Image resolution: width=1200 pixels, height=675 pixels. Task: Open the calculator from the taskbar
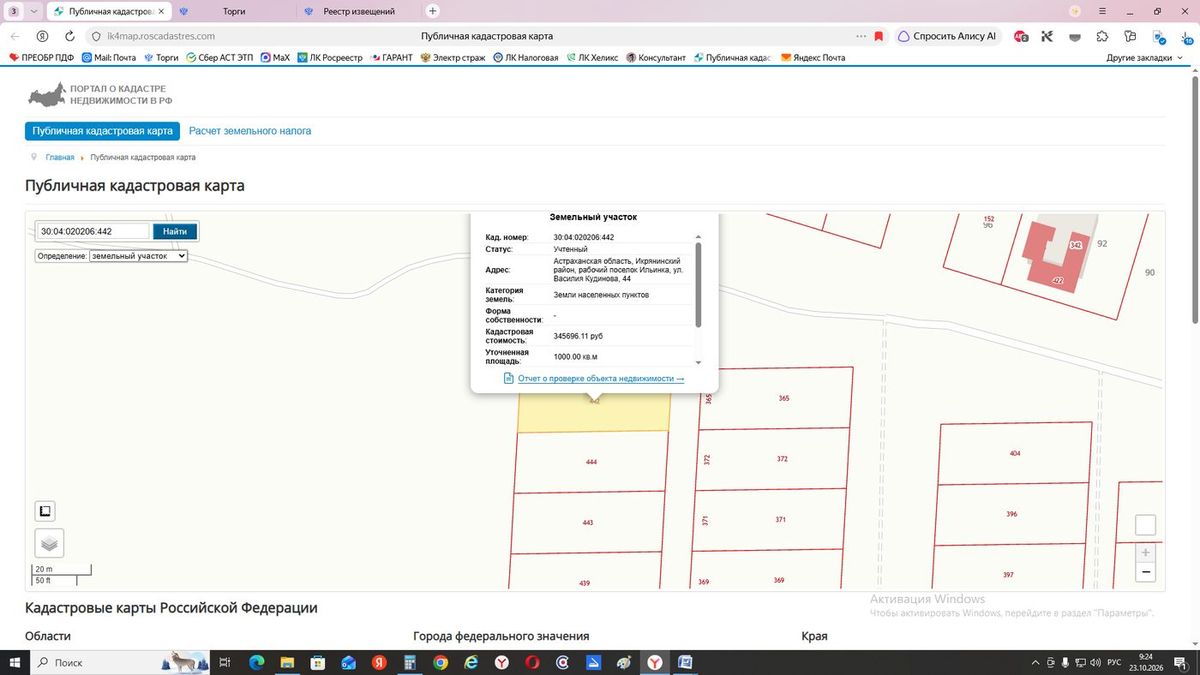[x=410, y=662]
